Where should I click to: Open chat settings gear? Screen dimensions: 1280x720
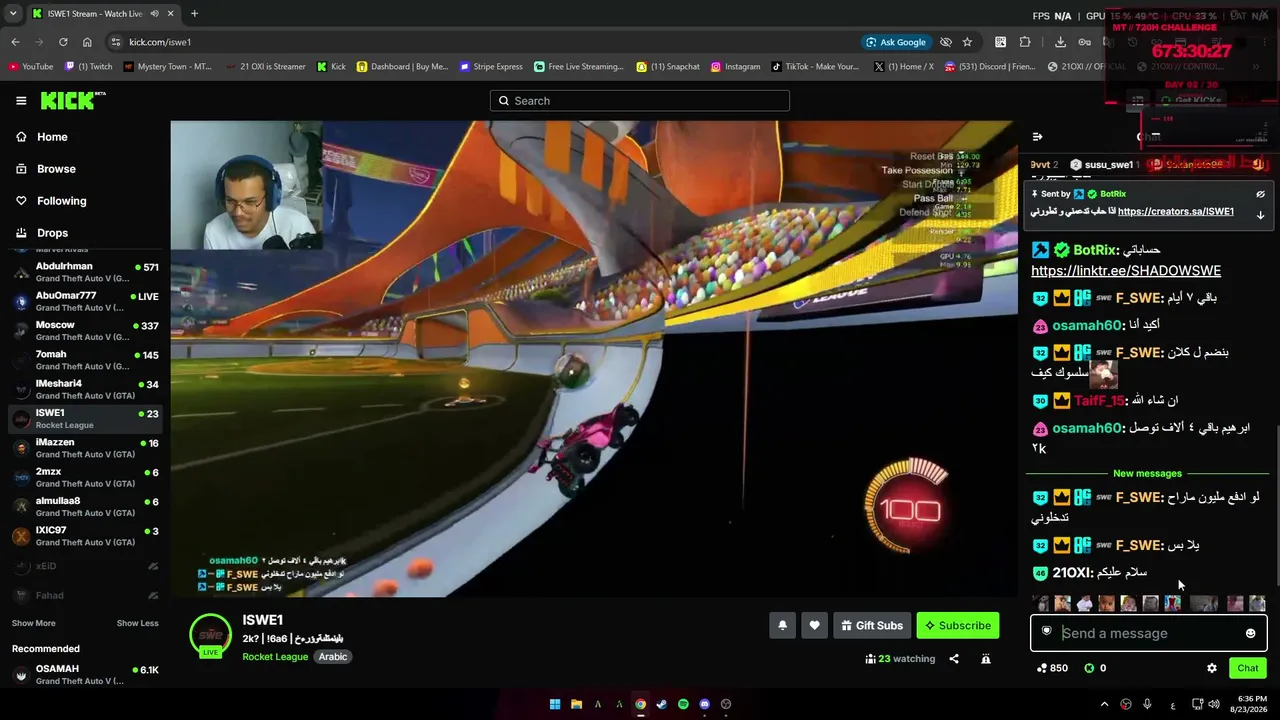(x=1212, y=668)
